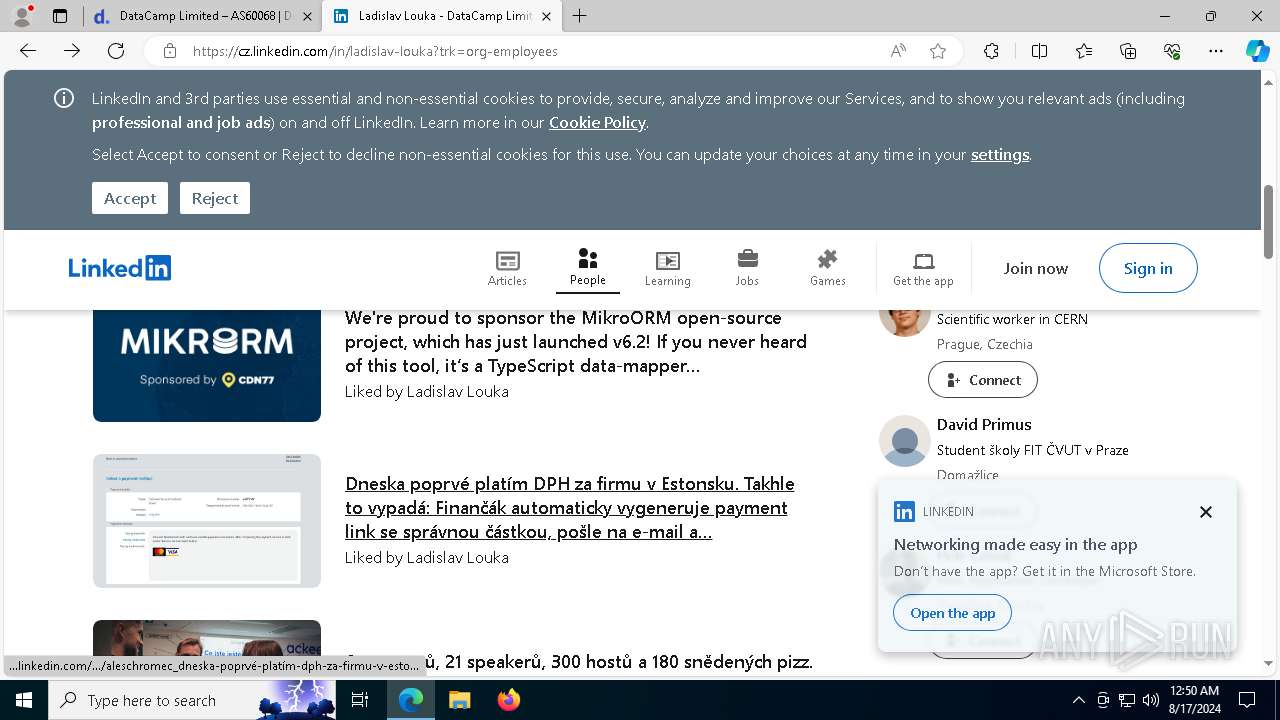1280x720 pixels.
Task: Open a new tab
Action: click(580, 16)
